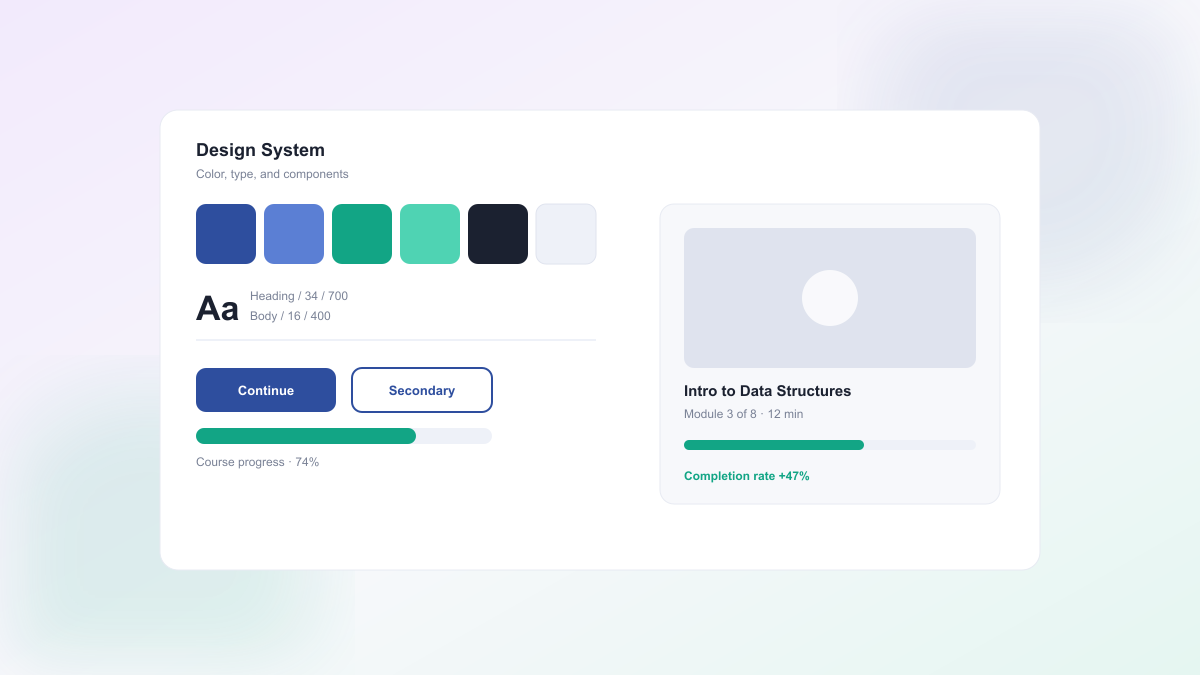This screenshot has height=675, width=1200.
Task: Click the 'Heading / 34 / 700' spec text
Action: pos(299,296)
